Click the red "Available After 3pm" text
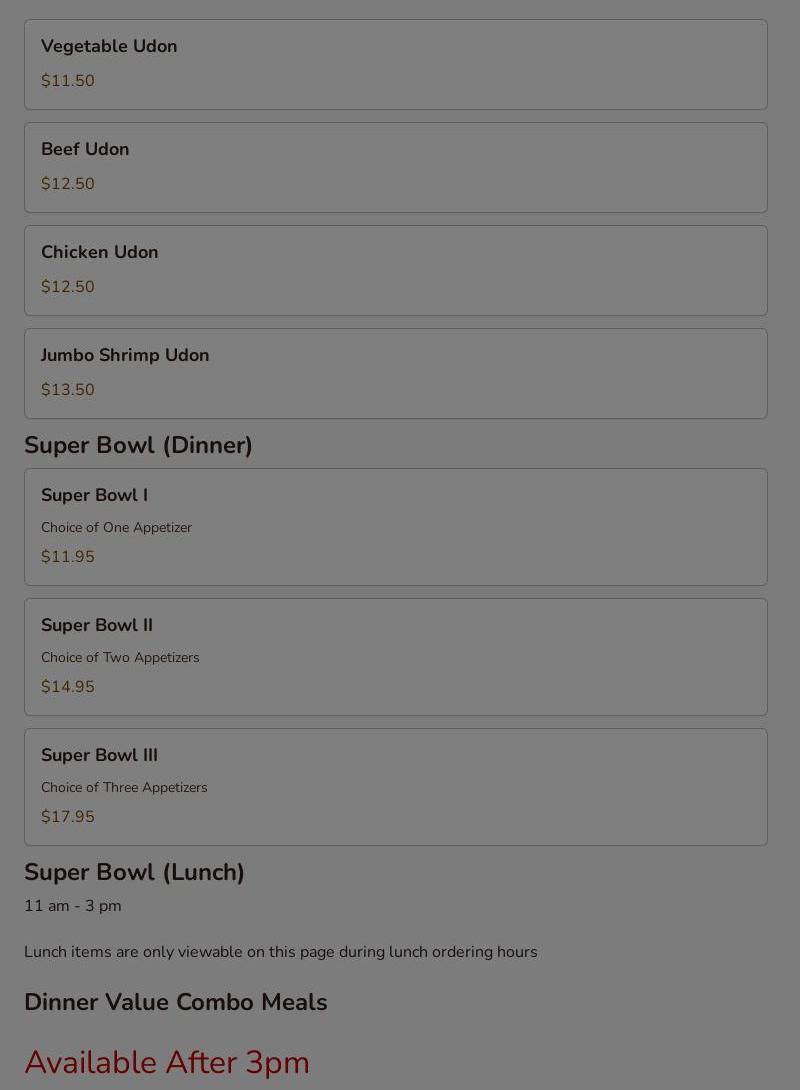The image size is (800, 1090). click(x=167, y=1063)
